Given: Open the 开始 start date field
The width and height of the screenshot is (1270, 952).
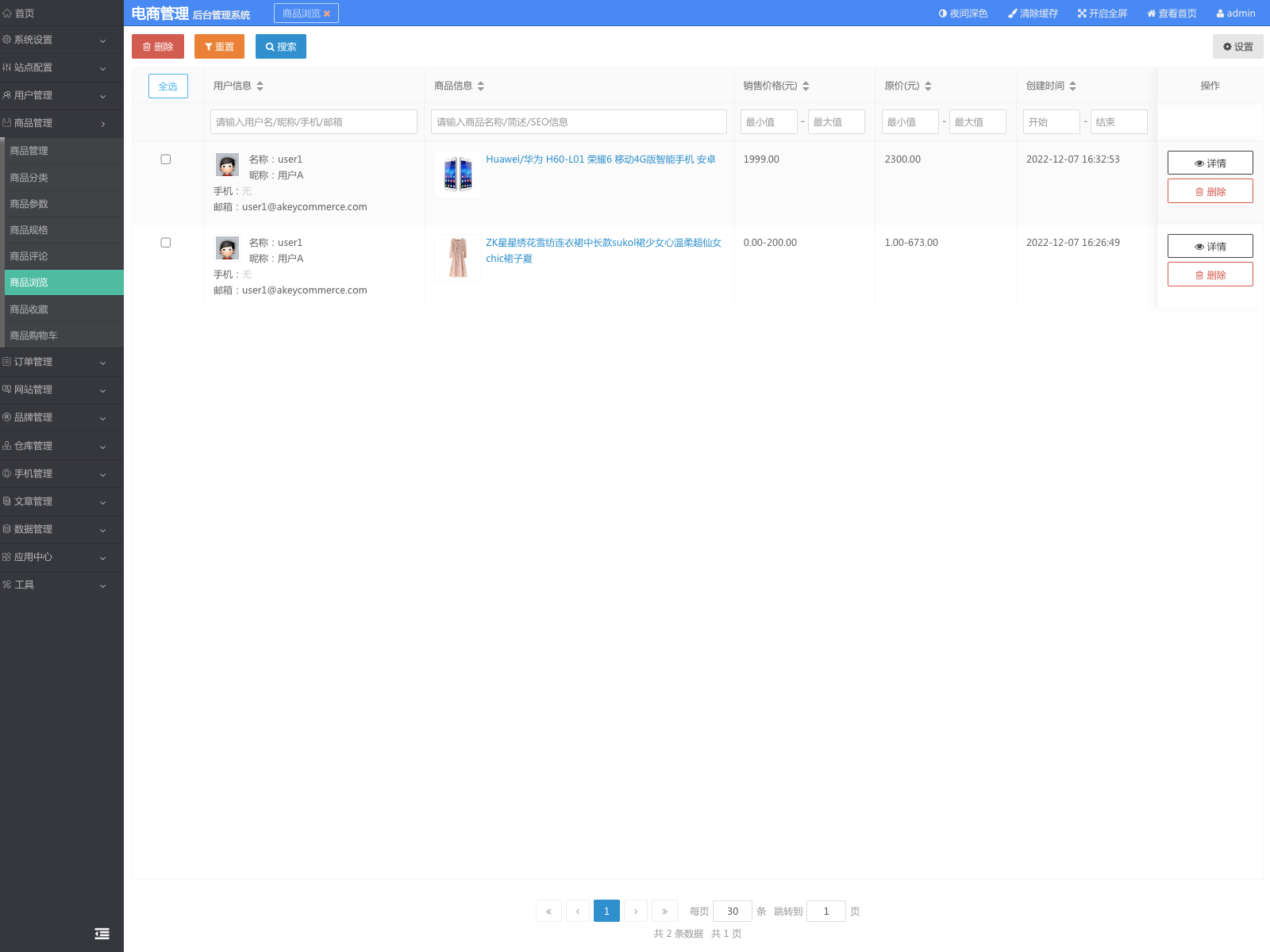Looking at the screenshot, I should pyautogui.click(x=1052, y=121).
